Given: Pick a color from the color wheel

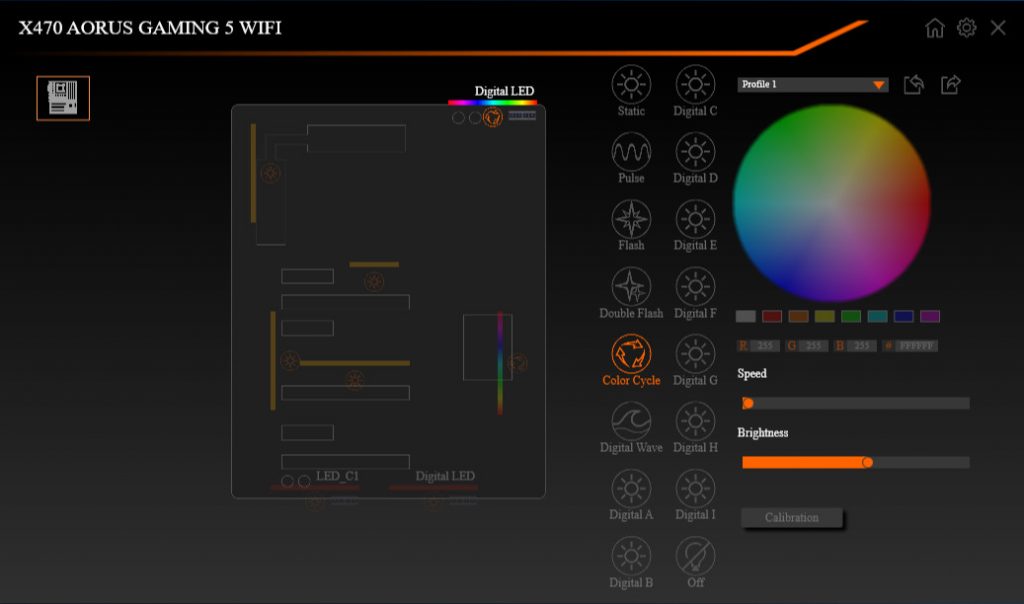Looking at the screenshot, I should (x=831, y=203).
